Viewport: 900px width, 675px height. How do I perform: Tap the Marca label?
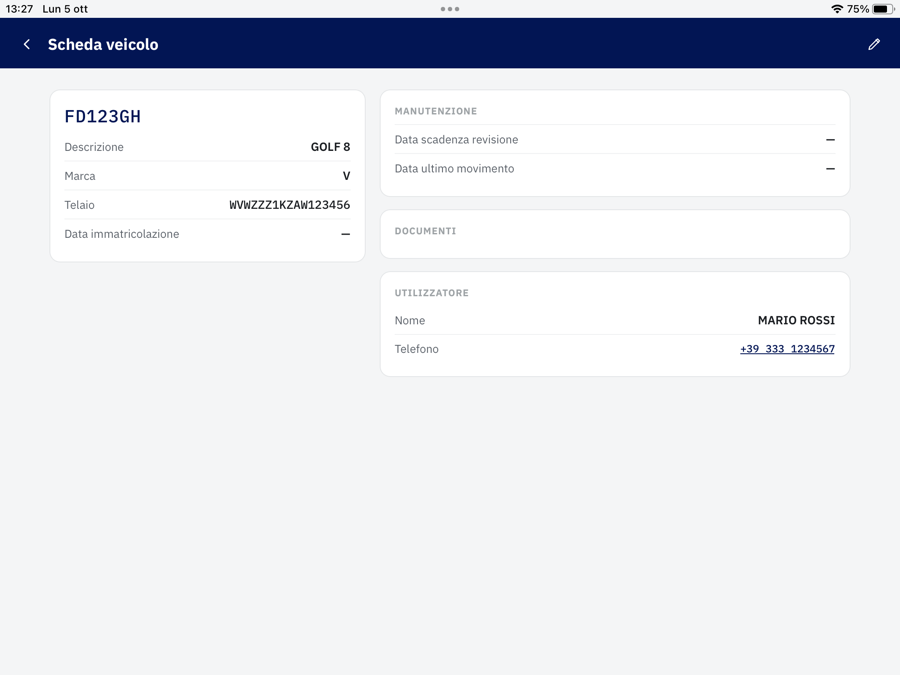[80, 176]
